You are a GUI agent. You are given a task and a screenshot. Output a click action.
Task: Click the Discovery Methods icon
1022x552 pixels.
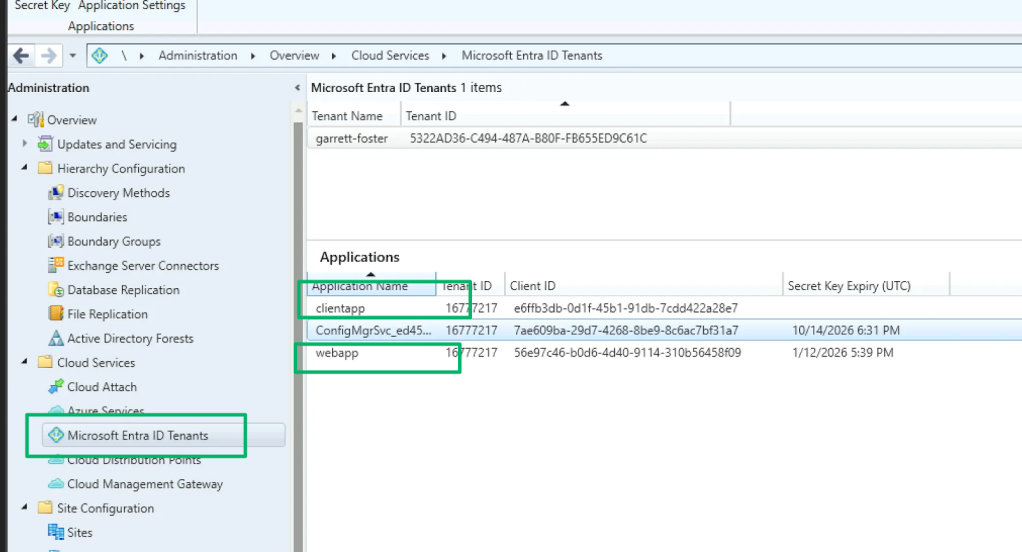[x=56, y=193]
